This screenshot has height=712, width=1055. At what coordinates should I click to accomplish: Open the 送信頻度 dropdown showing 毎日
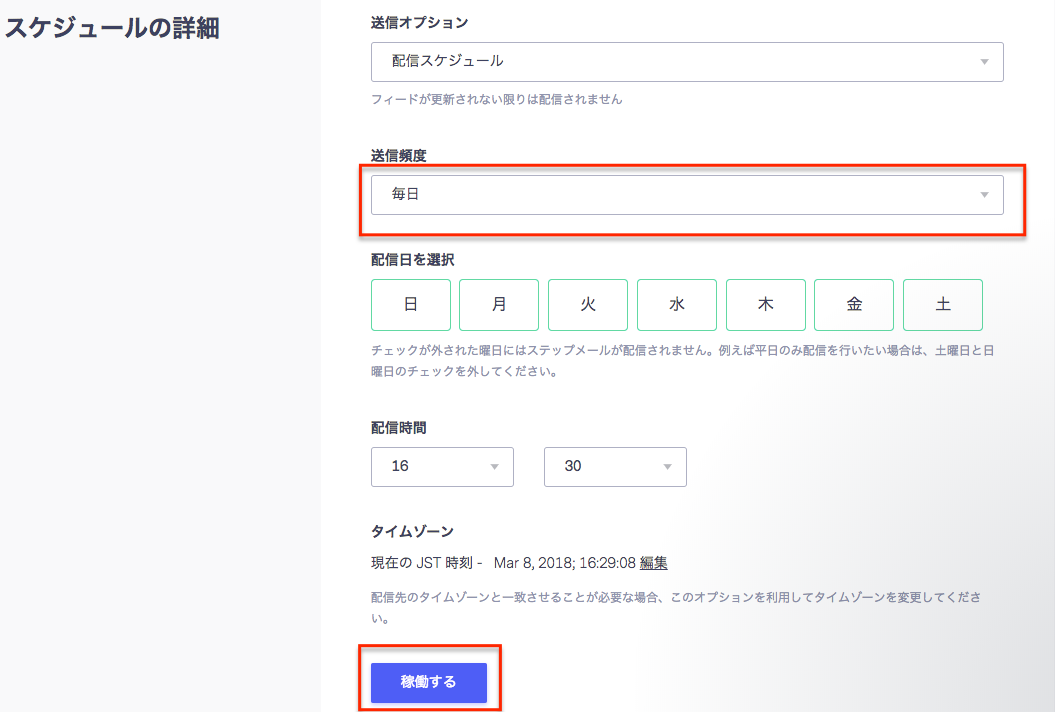tap(687, 195)
